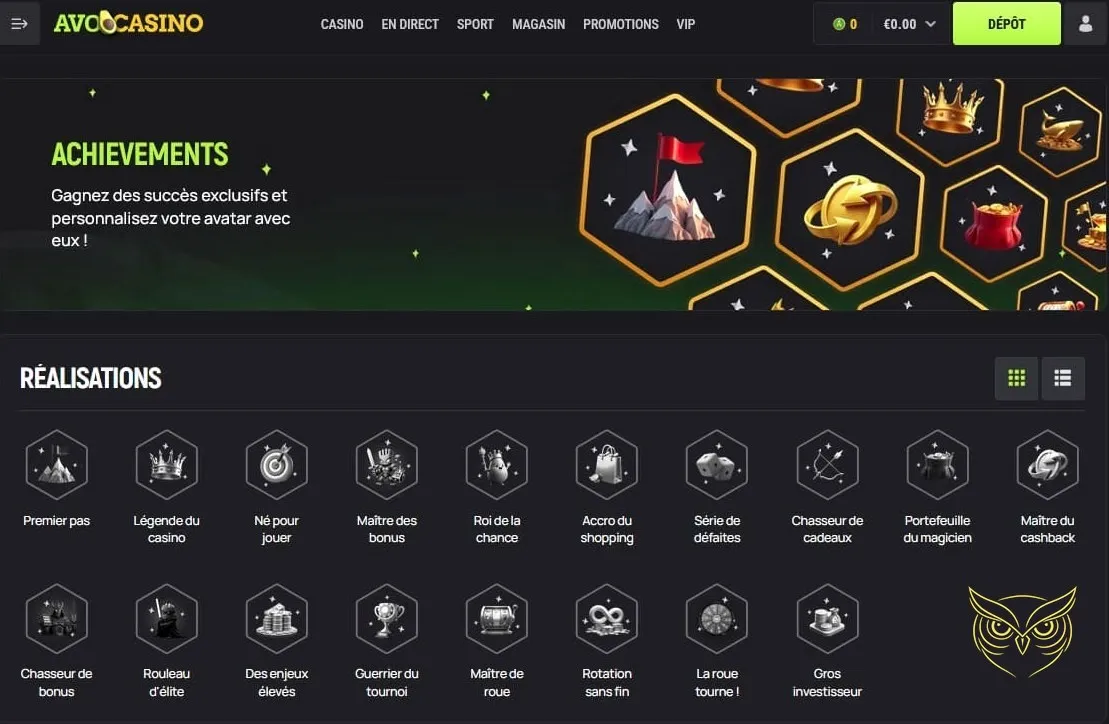Select the La roue tourne wheel badge
The height and width of the screenshot is (724, 1109).
coord(717,619)
